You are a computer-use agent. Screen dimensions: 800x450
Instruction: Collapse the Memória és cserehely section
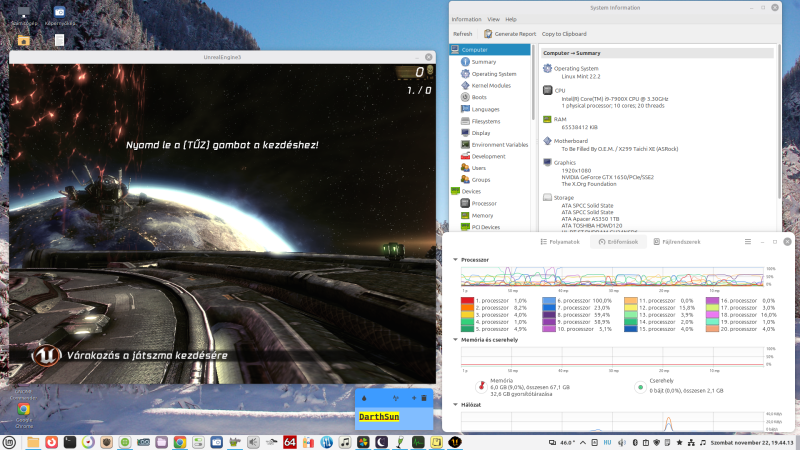(456, 340)
